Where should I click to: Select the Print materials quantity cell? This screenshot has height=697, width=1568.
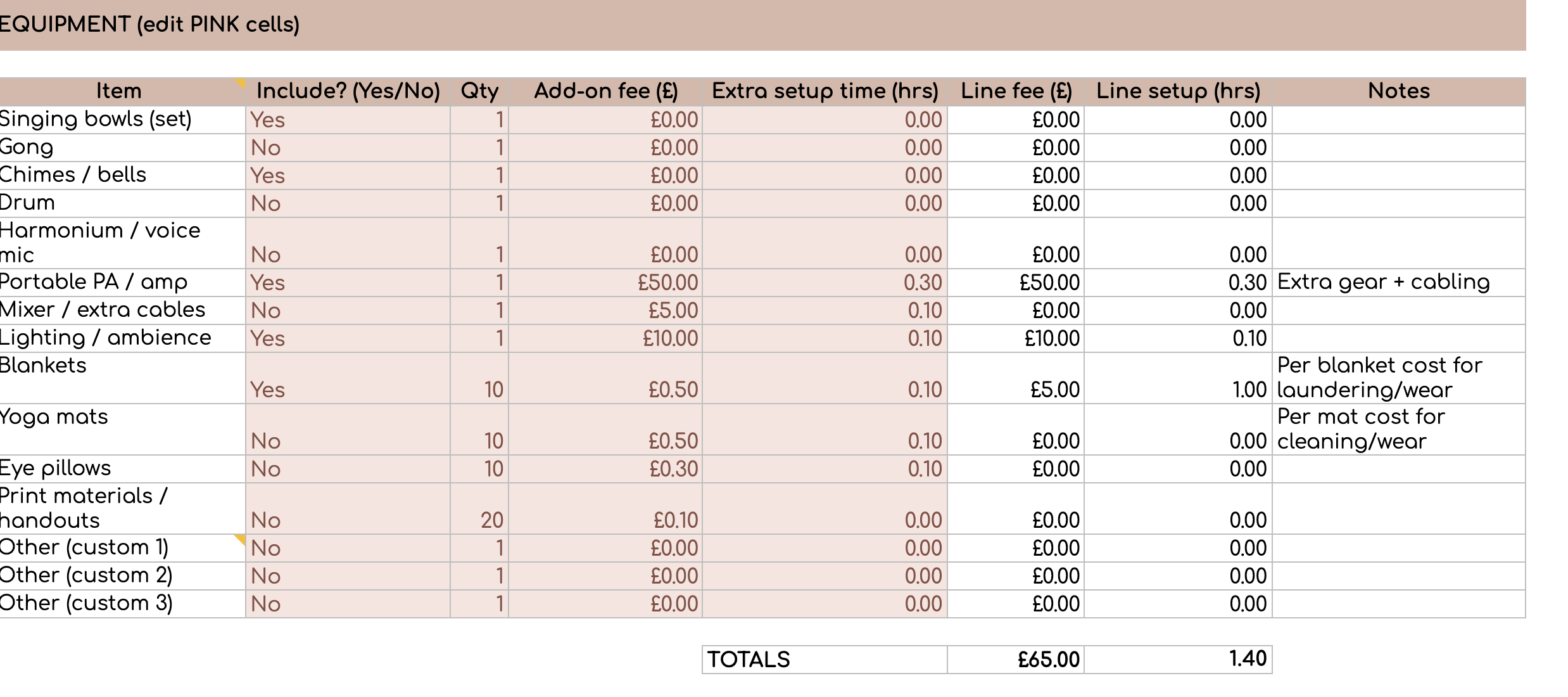(479, 509)
